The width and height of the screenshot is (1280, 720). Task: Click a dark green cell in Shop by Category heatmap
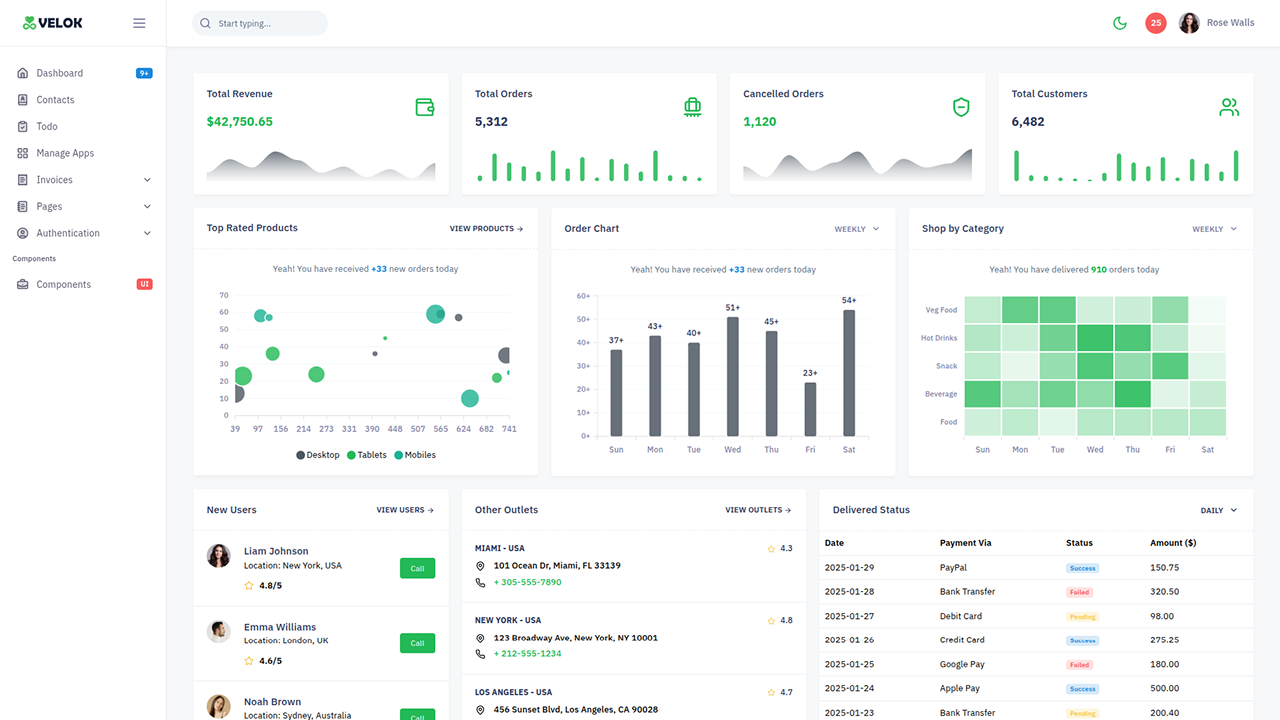click(x=1096, y=337)
